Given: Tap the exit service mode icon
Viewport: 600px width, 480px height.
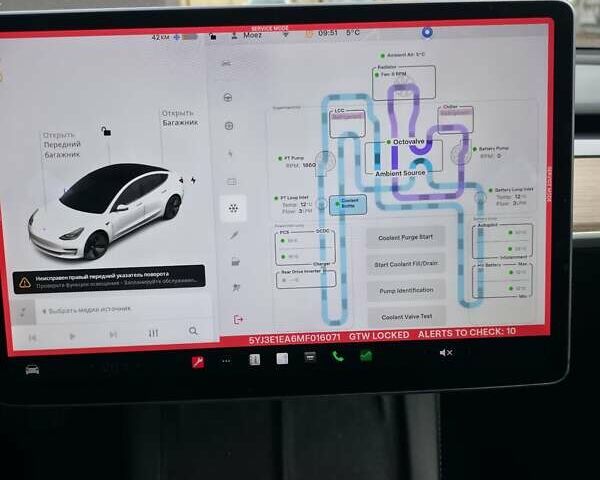Looking at the screenshot, I should pos(237,319).
